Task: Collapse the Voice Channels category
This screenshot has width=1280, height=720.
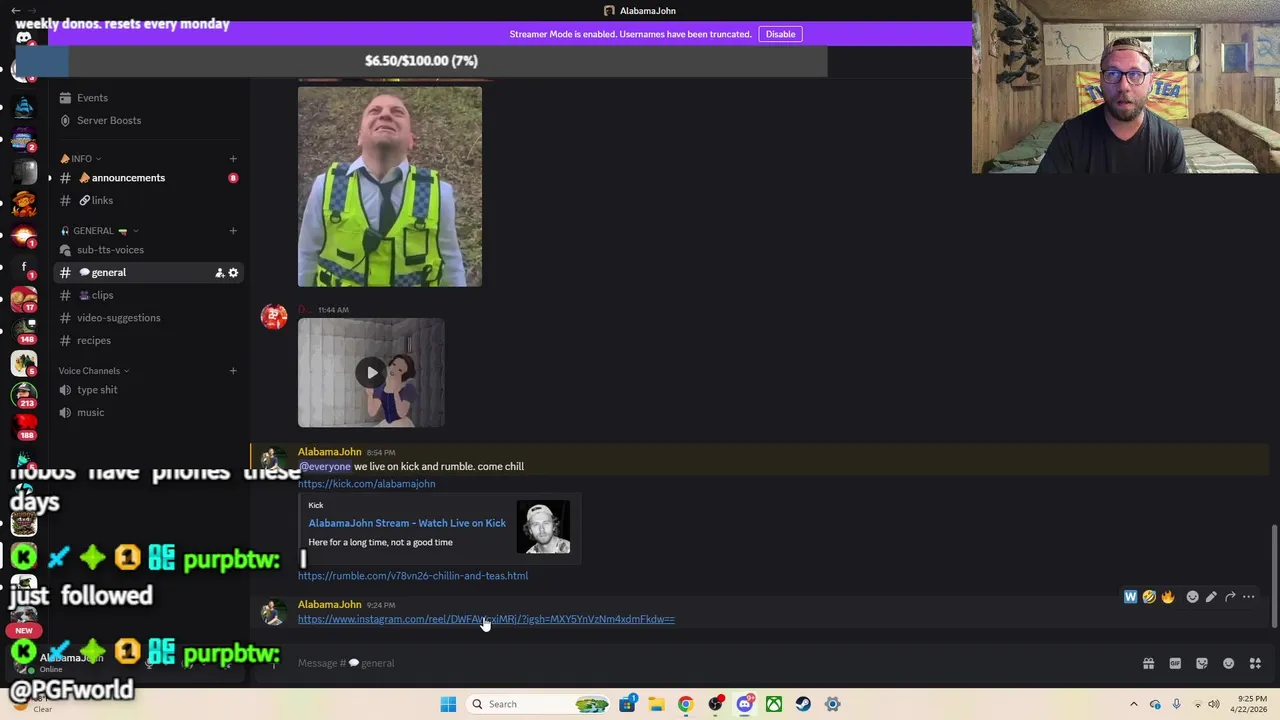Action: tap(93, 371)
